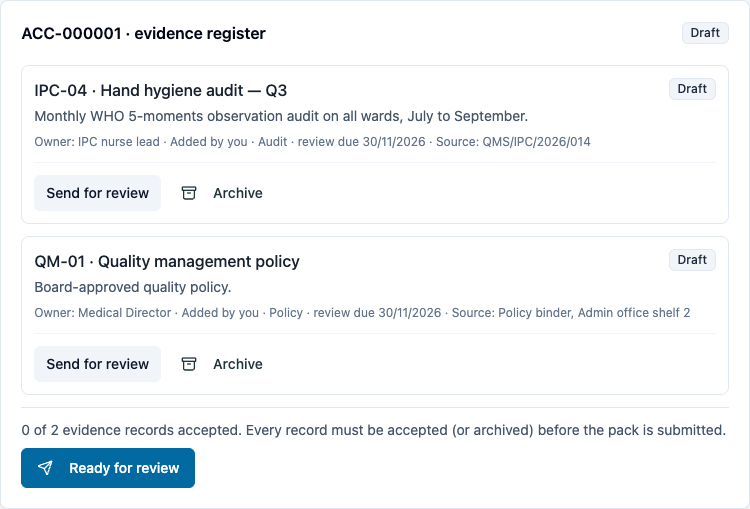Click the text "Board-approved quality policy."

click(x=133, y=287)
